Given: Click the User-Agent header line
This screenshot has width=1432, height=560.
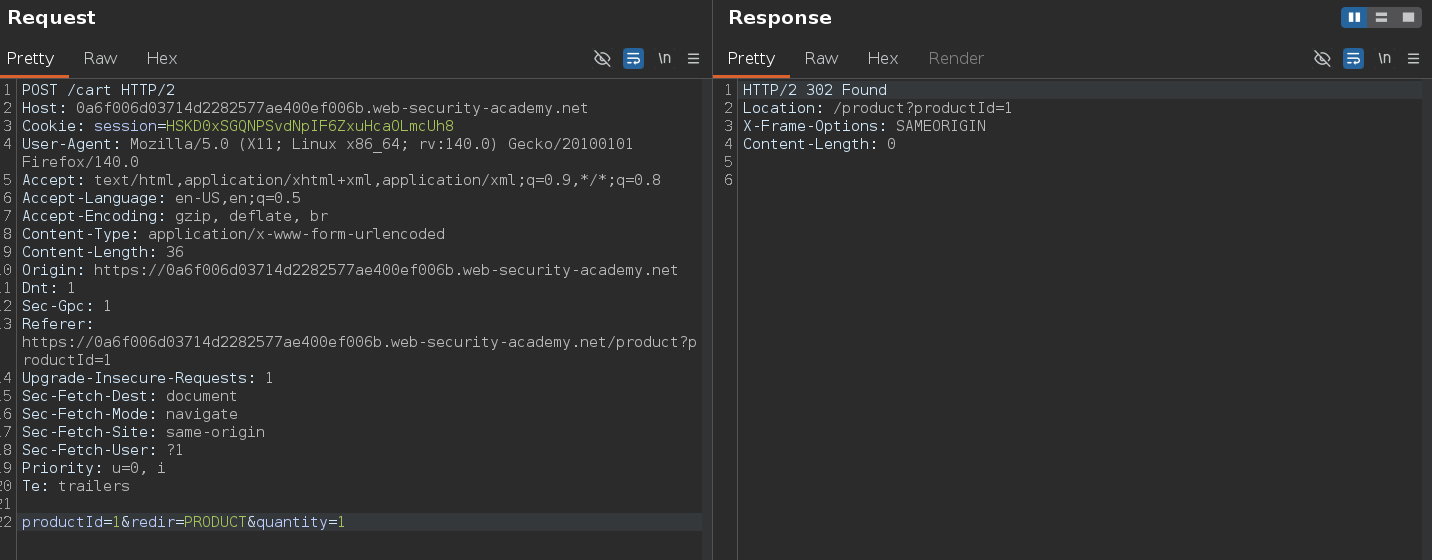Looking at the screenshot, I should coord(327,153).
